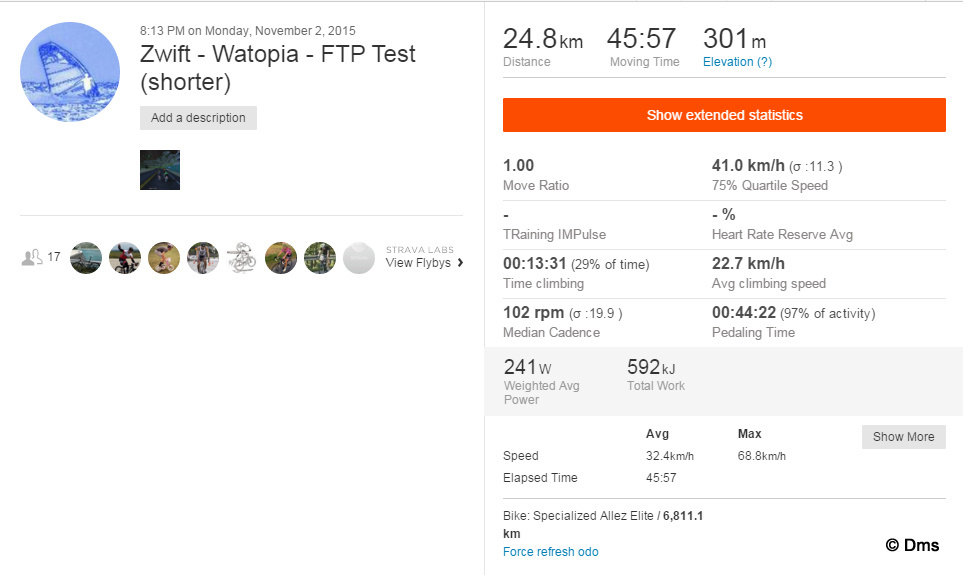This screenshot has width=963, height=575.
Task: Open the second kudos avatar, rider in red
Action: pyautogui.click(x=125, y=258)
